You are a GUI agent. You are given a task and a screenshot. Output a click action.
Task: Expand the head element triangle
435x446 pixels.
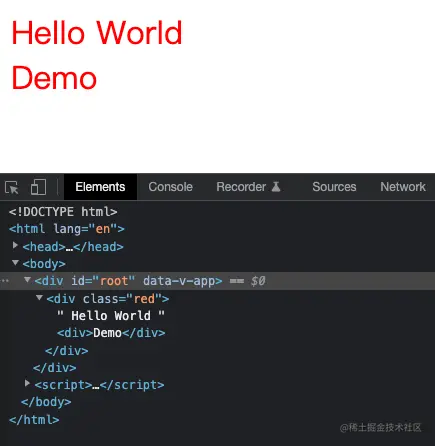pyautogui.click(x=15, y=246)
